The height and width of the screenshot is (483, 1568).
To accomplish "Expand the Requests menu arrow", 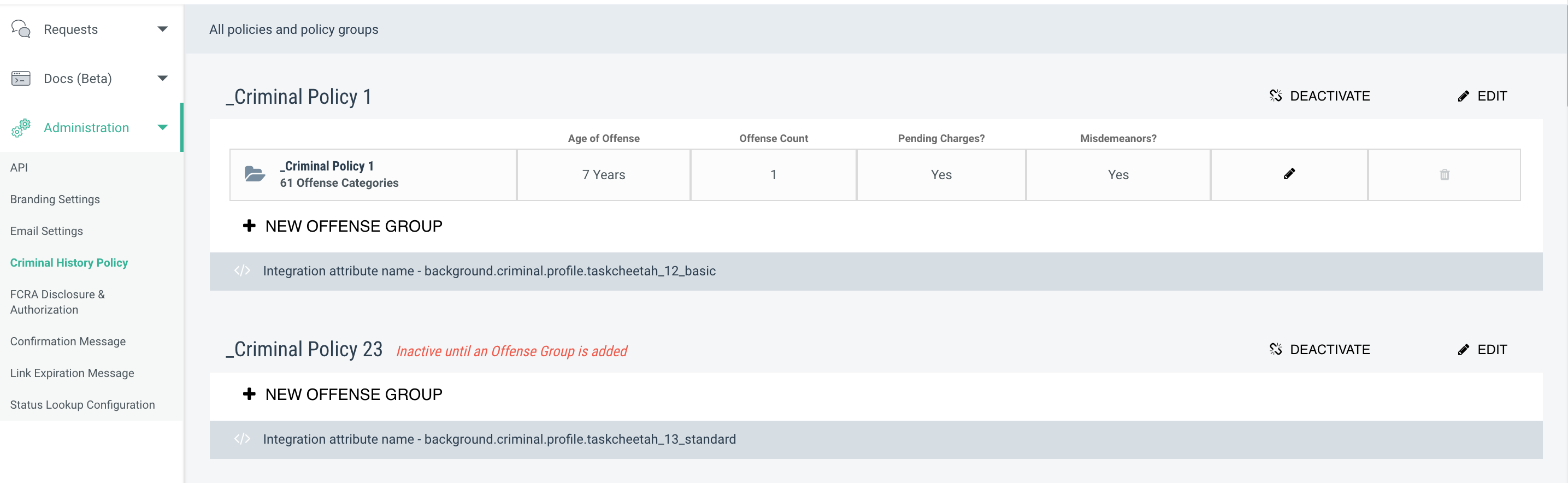I will pos(162,30).
